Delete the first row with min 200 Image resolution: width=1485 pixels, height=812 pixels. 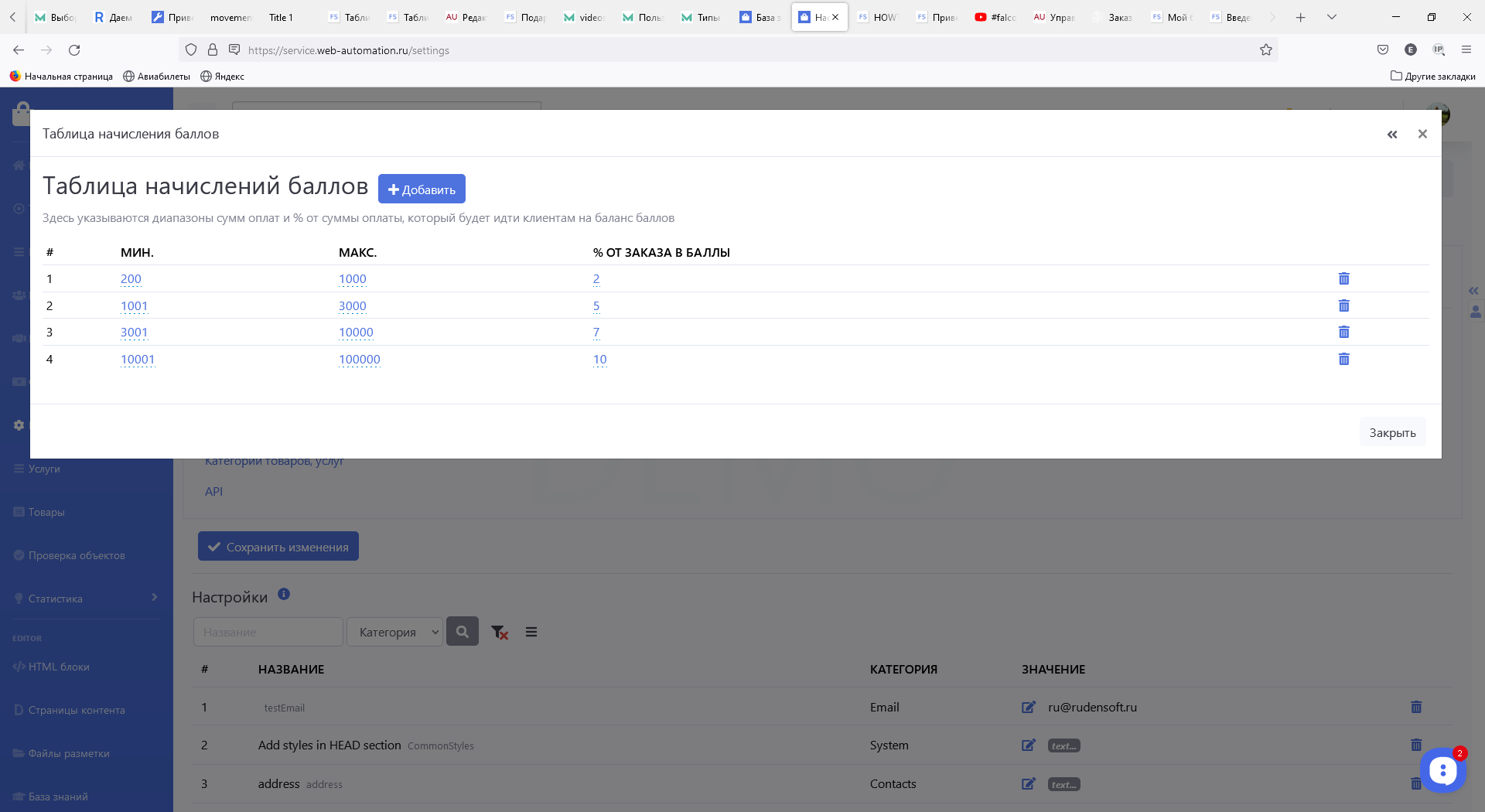1343,278
